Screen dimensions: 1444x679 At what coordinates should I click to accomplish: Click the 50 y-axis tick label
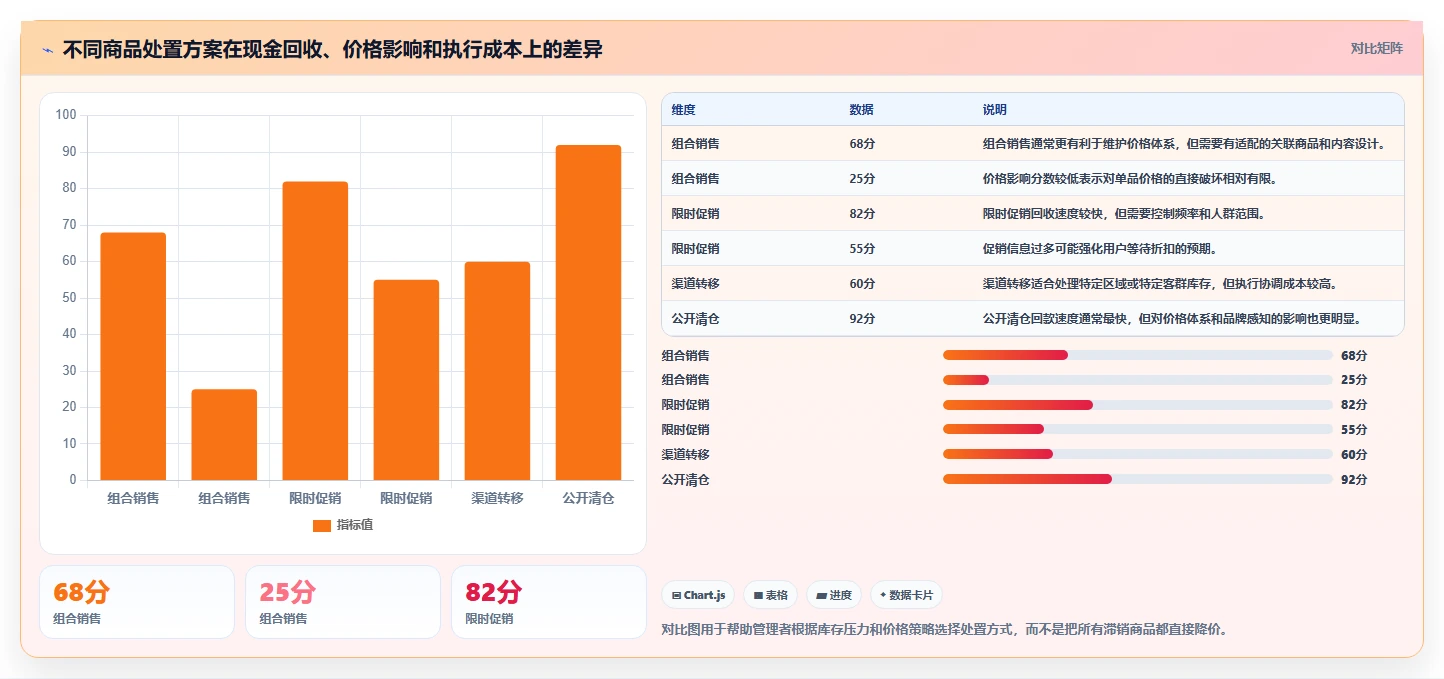(x=69, y=298)
